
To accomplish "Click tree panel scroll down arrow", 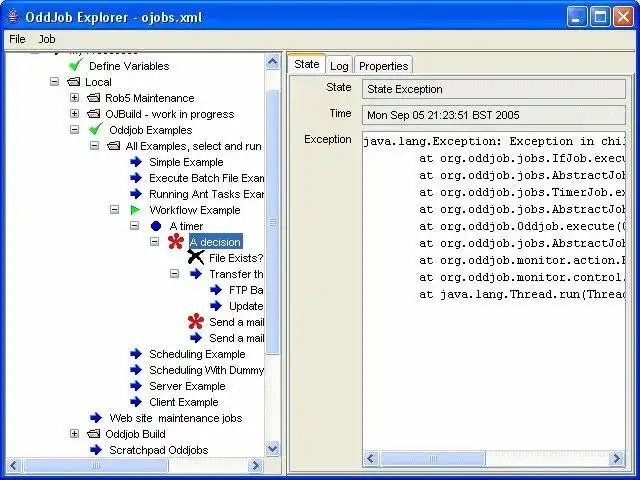I will tap(272, 449).
